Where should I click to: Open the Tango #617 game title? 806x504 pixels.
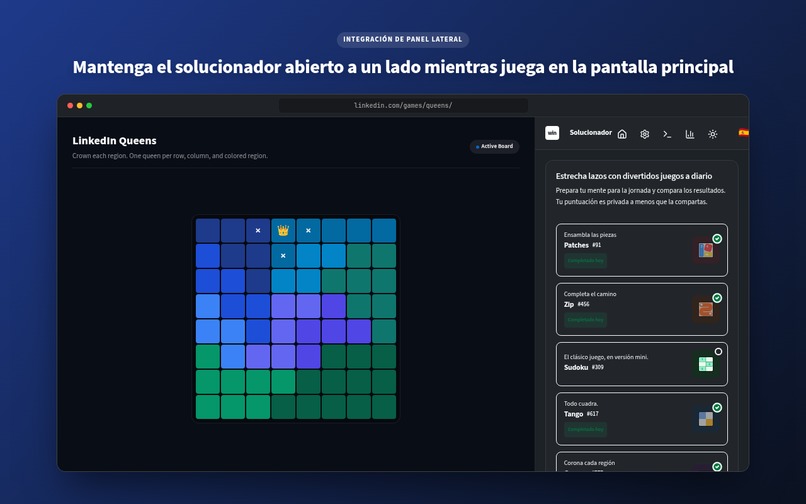581,414
